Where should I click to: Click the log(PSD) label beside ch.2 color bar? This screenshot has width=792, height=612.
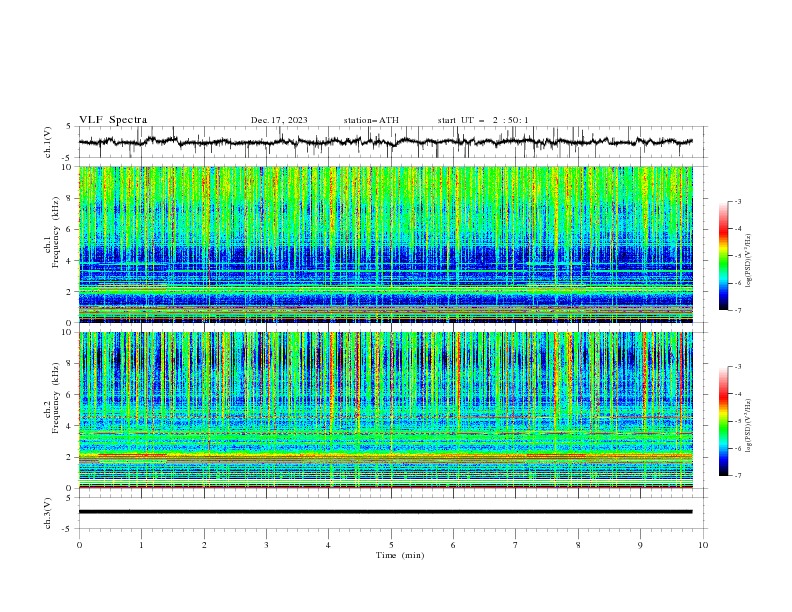[x=749, y=427]
